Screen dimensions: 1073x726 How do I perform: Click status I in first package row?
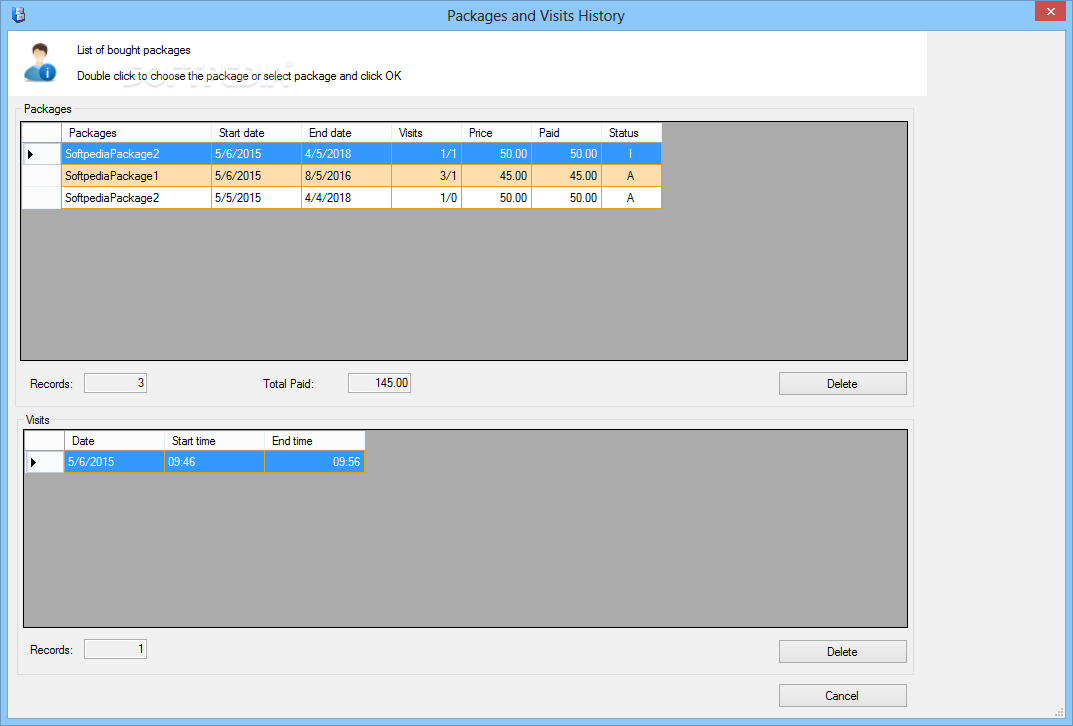click(631, 154)
